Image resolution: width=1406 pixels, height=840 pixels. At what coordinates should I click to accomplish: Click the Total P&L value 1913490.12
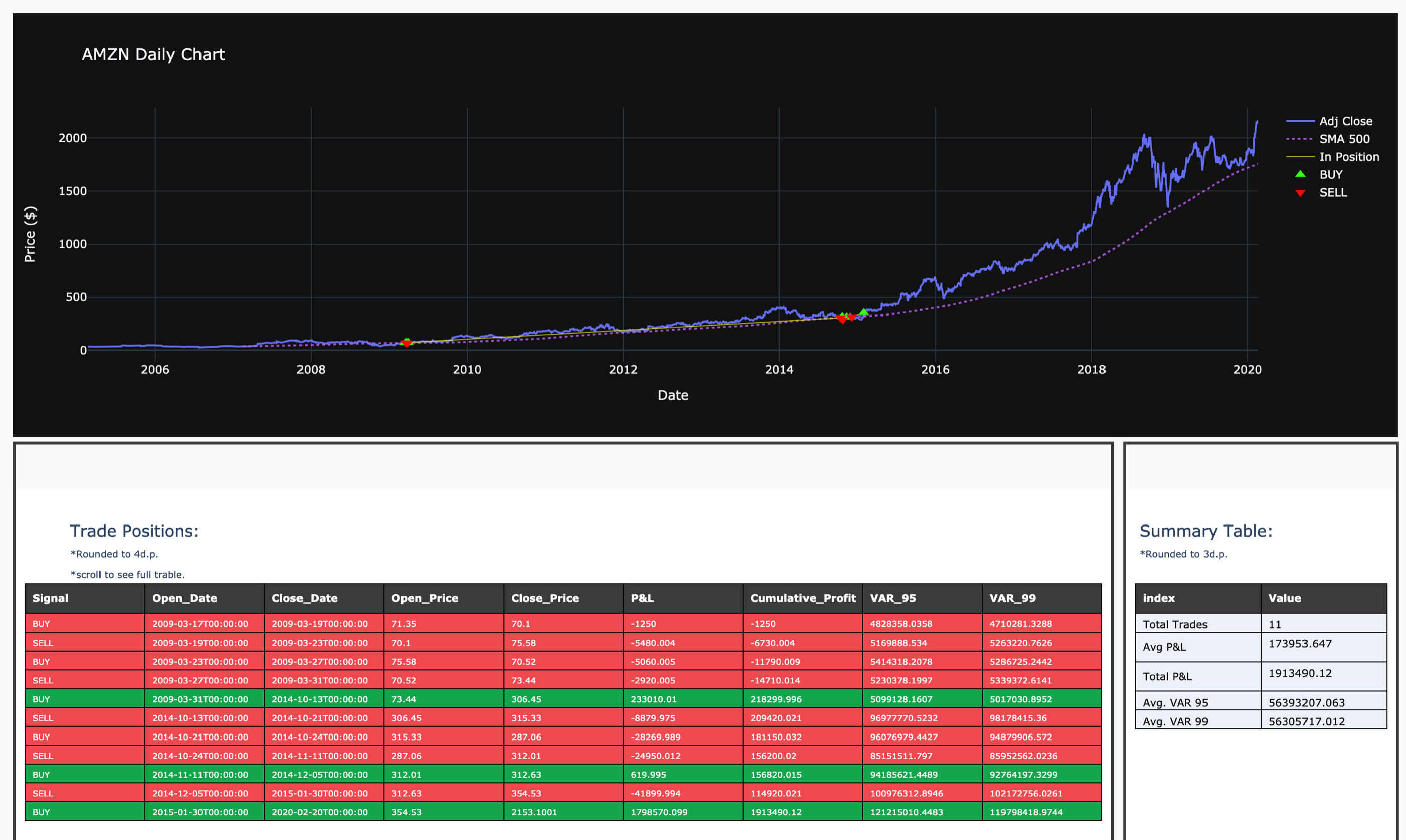click(1299, 673)
